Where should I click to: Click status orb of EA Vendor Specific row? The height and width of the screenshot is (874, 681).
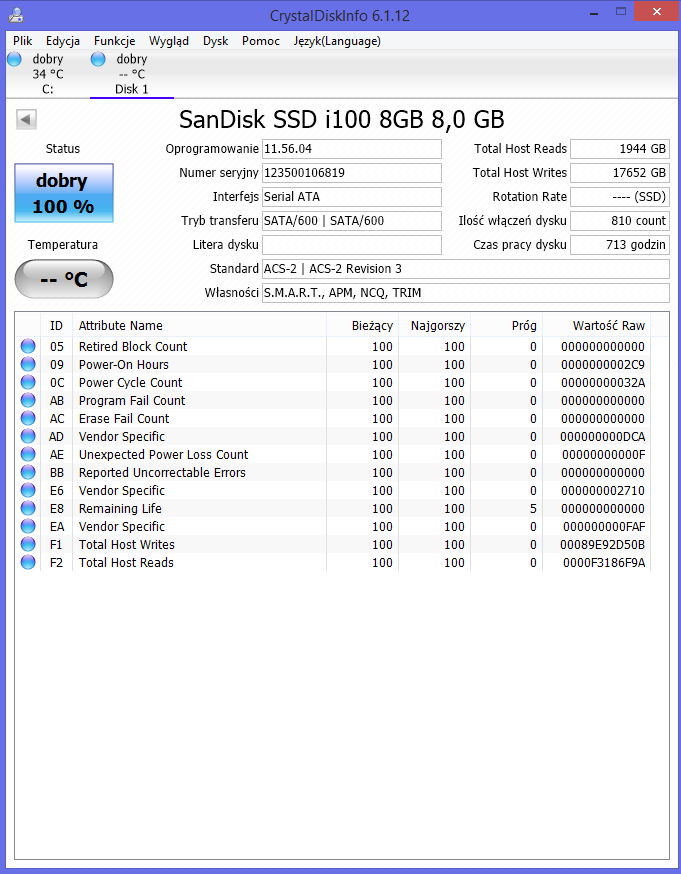[x=28, y=526]
